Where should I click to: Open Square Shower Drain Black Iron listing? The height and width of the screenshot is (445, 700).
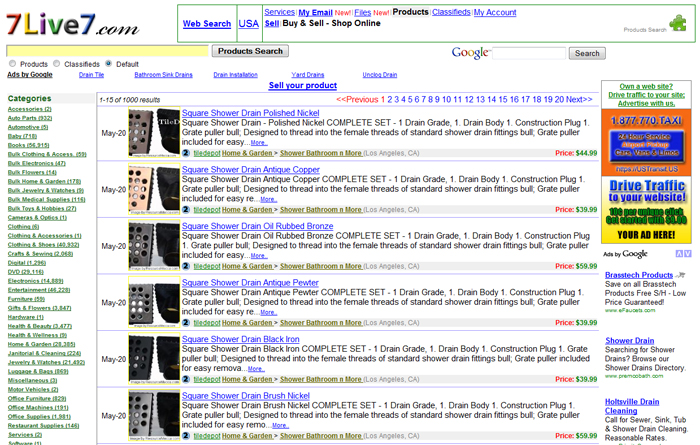click(x=241, y=339)
